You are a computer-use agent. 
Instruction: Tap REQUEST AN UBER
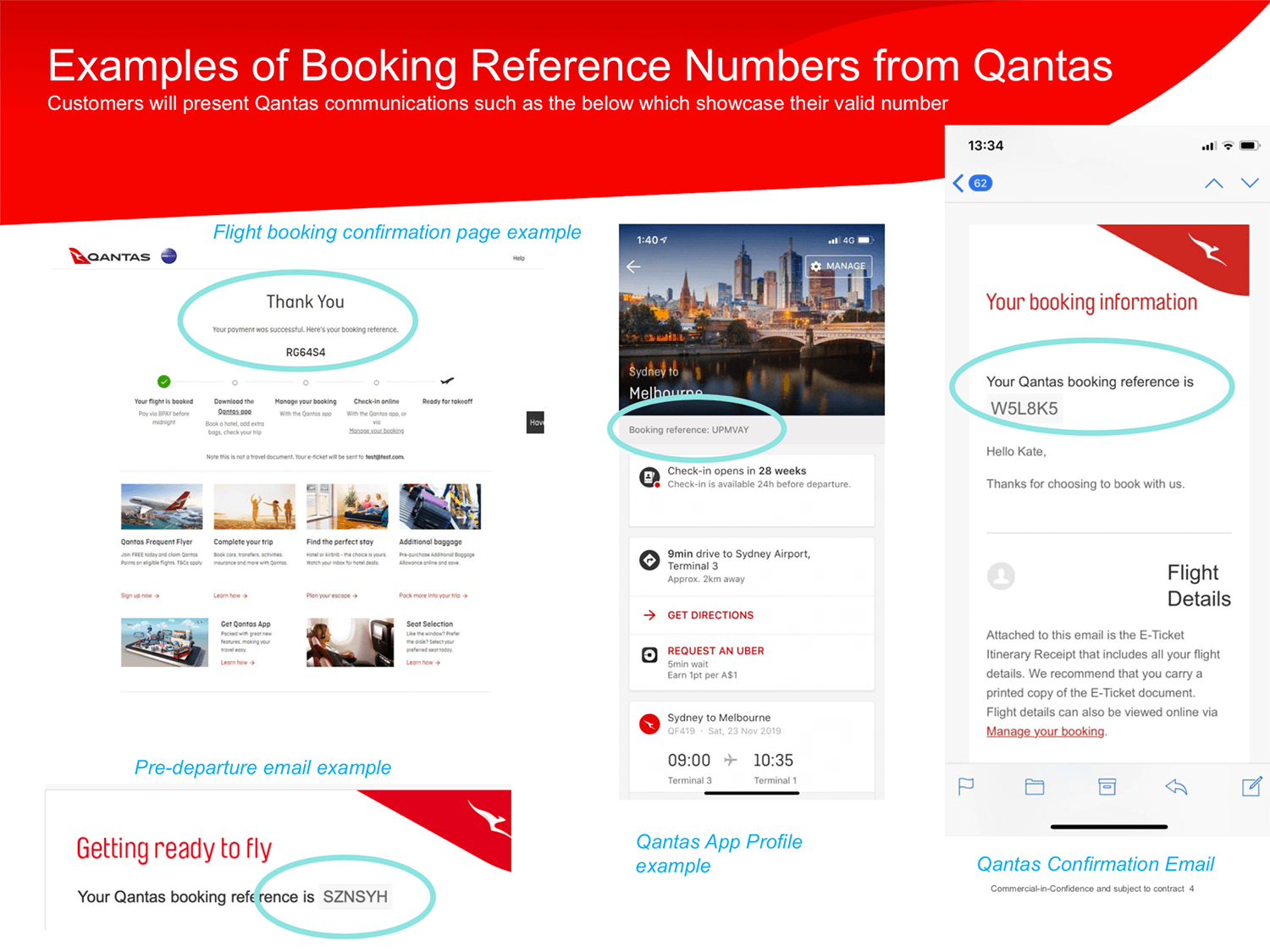pyautogui.click(x=715, y=651)
